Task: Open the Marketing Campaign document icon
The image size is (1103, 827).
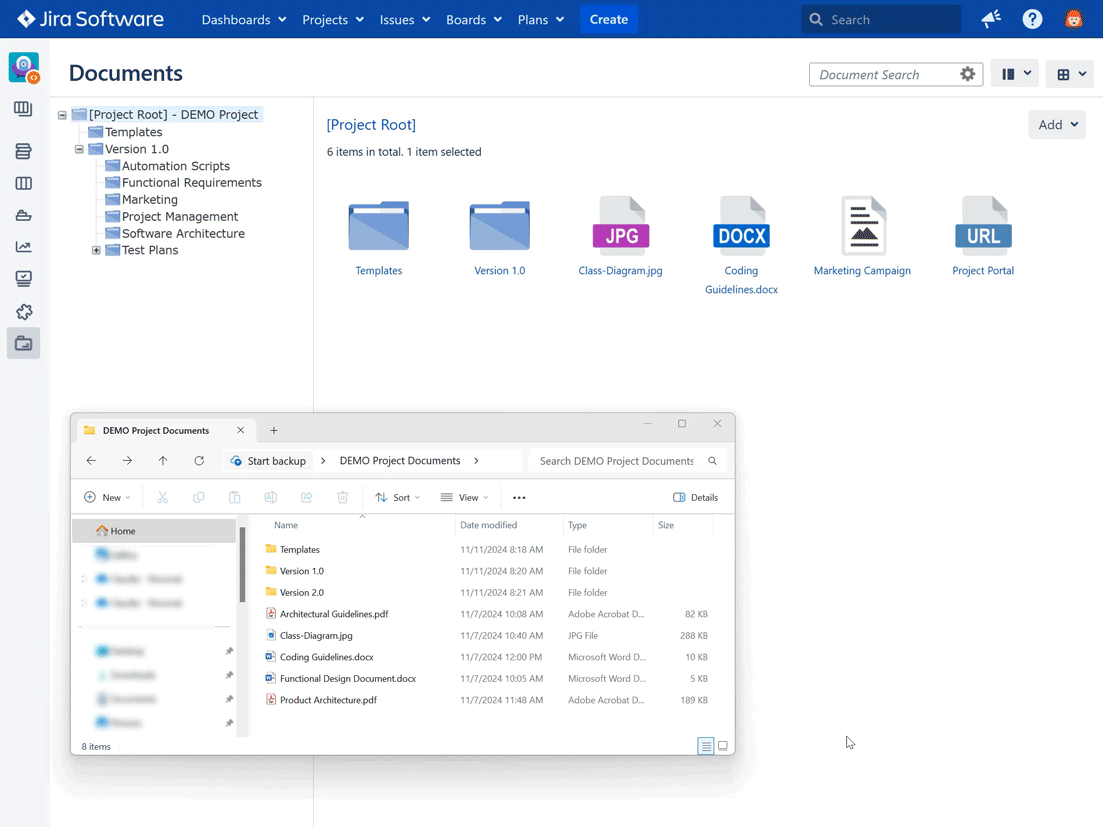Action: pyautogui.click(x=862, y=226)
